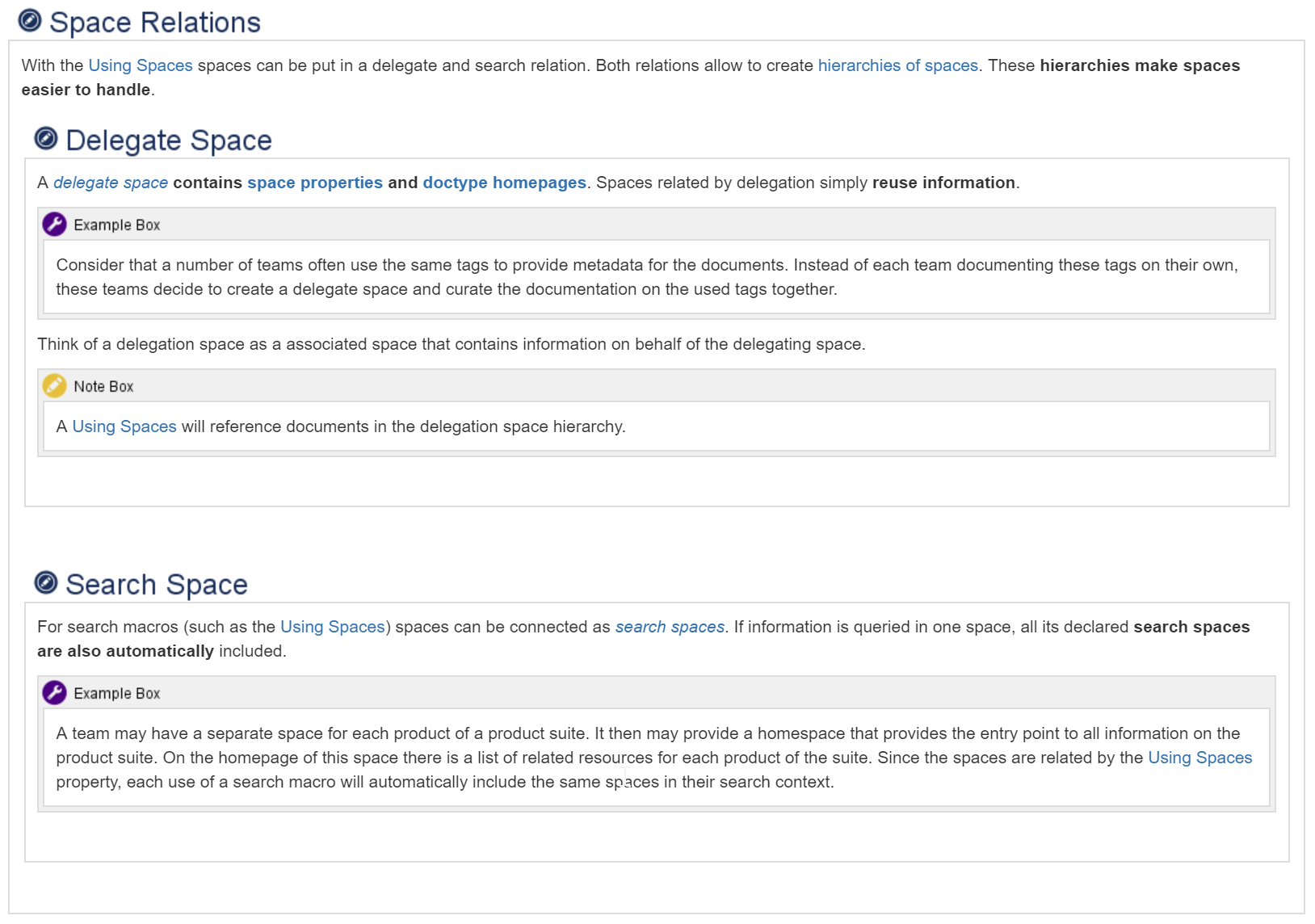Open the italic "delegate space" link
Viewport: 1315px width, 924px height.
click(110, 183)
